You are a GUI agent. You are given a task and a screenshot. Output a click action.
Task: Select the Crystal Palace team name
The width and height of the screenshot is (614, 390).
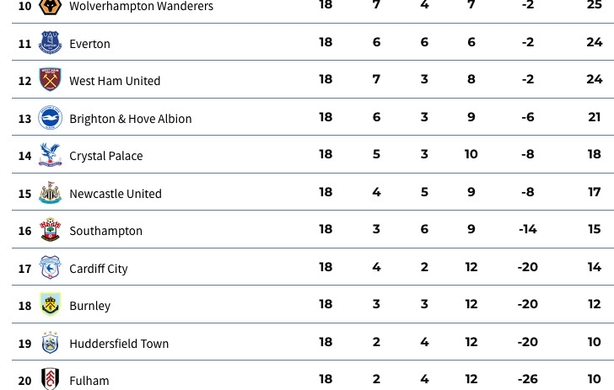[106, 156]
